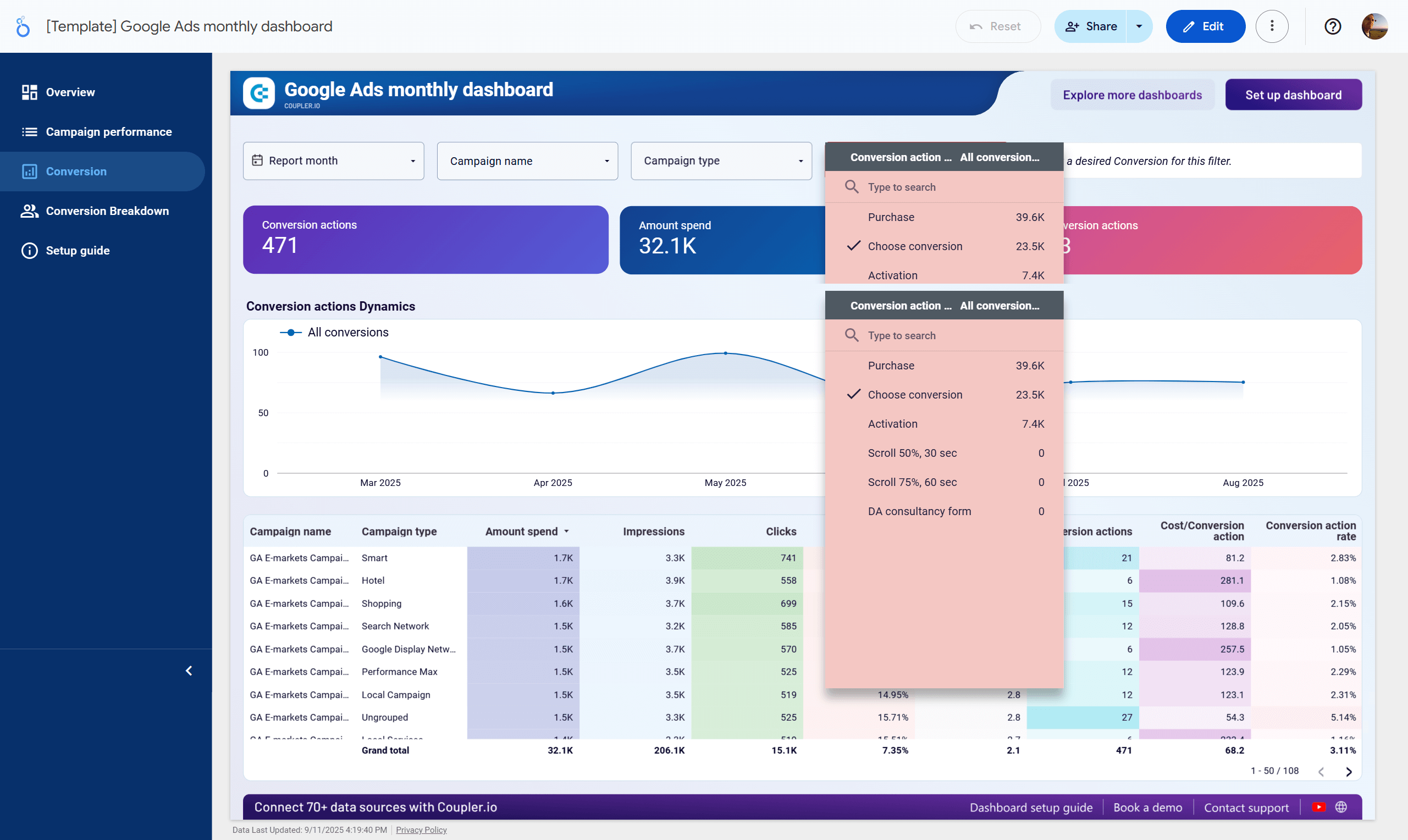Open the Help question mark icon
The height and width of the screenshot is (840, 1408).
pyautogui.click(x=1332, y=26)
